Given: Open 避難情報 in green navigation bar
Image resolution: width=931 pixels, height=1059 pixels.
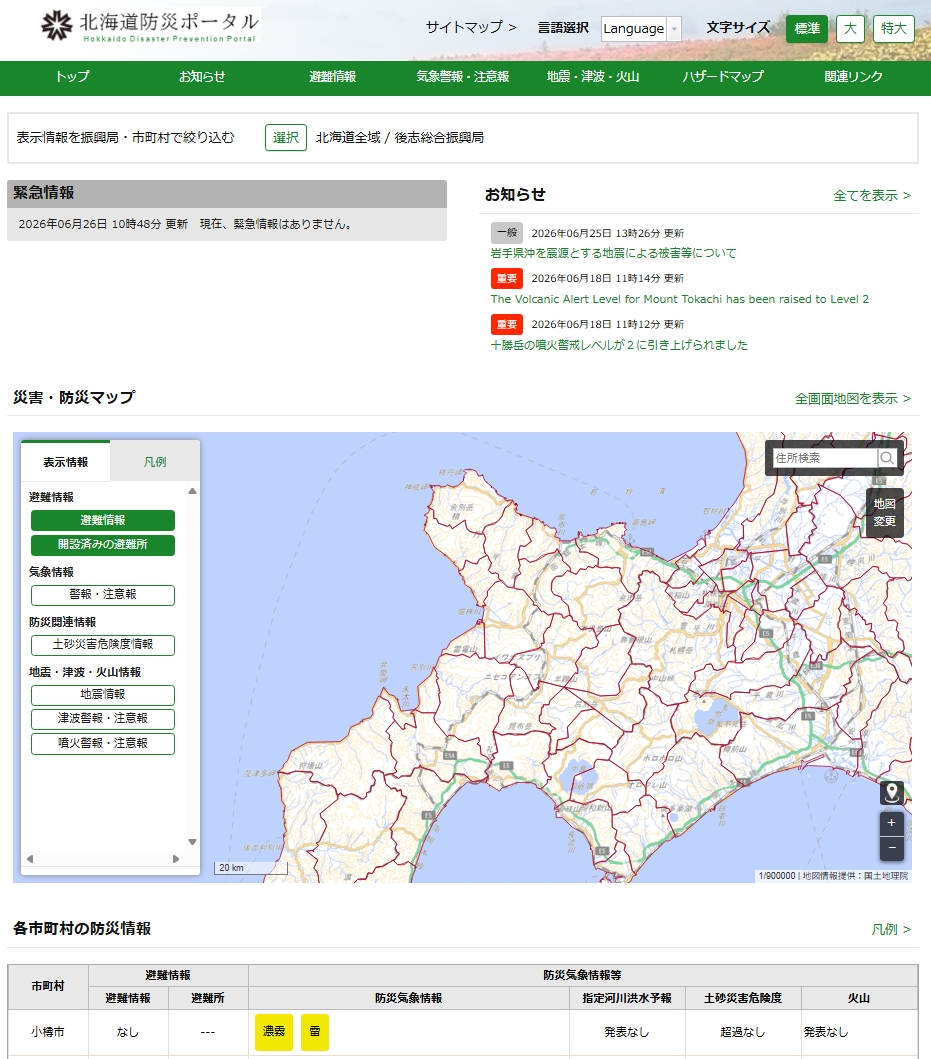Looking at the screenshot, I should [x=332, y=77].
